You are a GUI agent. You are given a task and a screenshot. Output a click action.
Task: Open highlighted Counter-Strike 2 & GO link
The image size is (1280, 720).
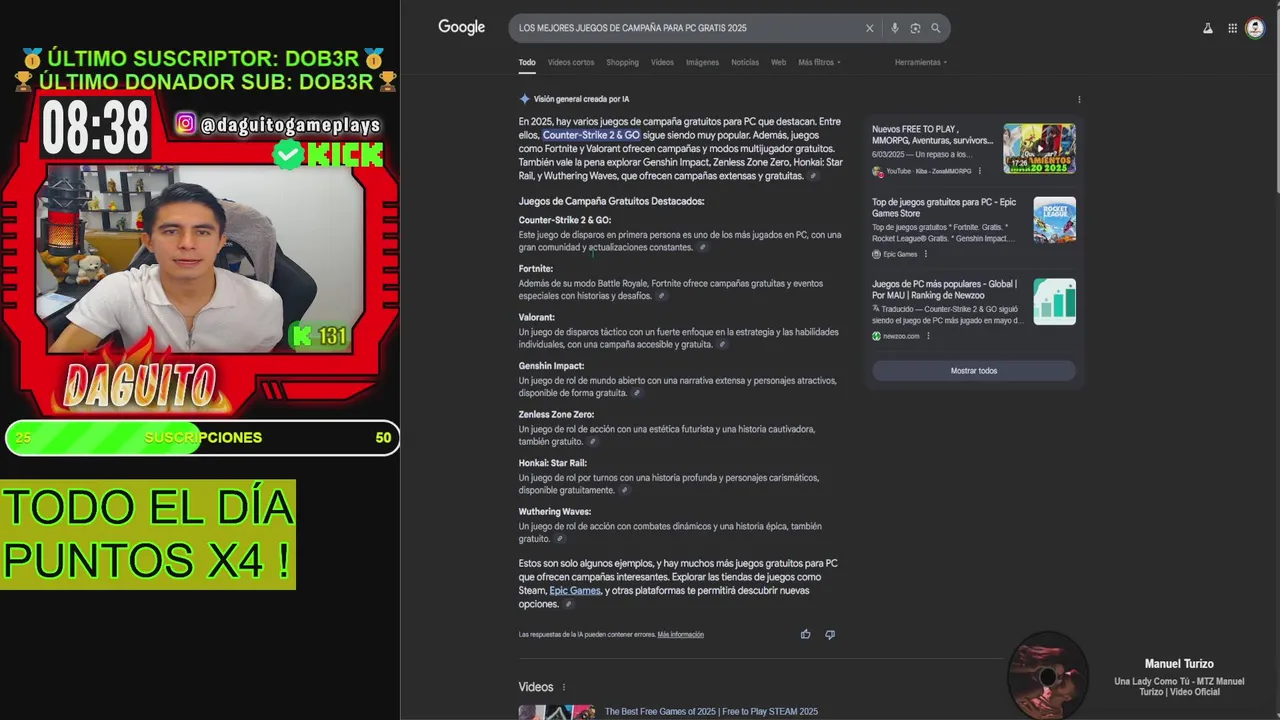click(x=591, y=135)
